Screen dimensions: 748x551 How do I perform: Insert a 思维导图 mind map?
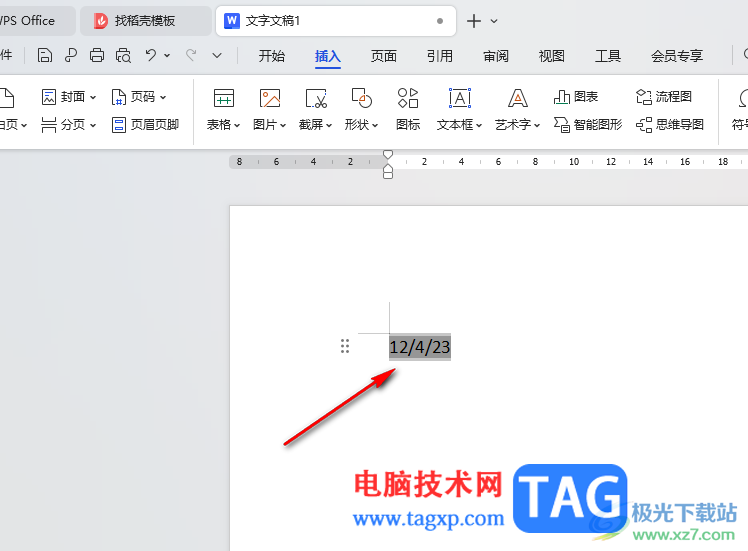[670, 125]
